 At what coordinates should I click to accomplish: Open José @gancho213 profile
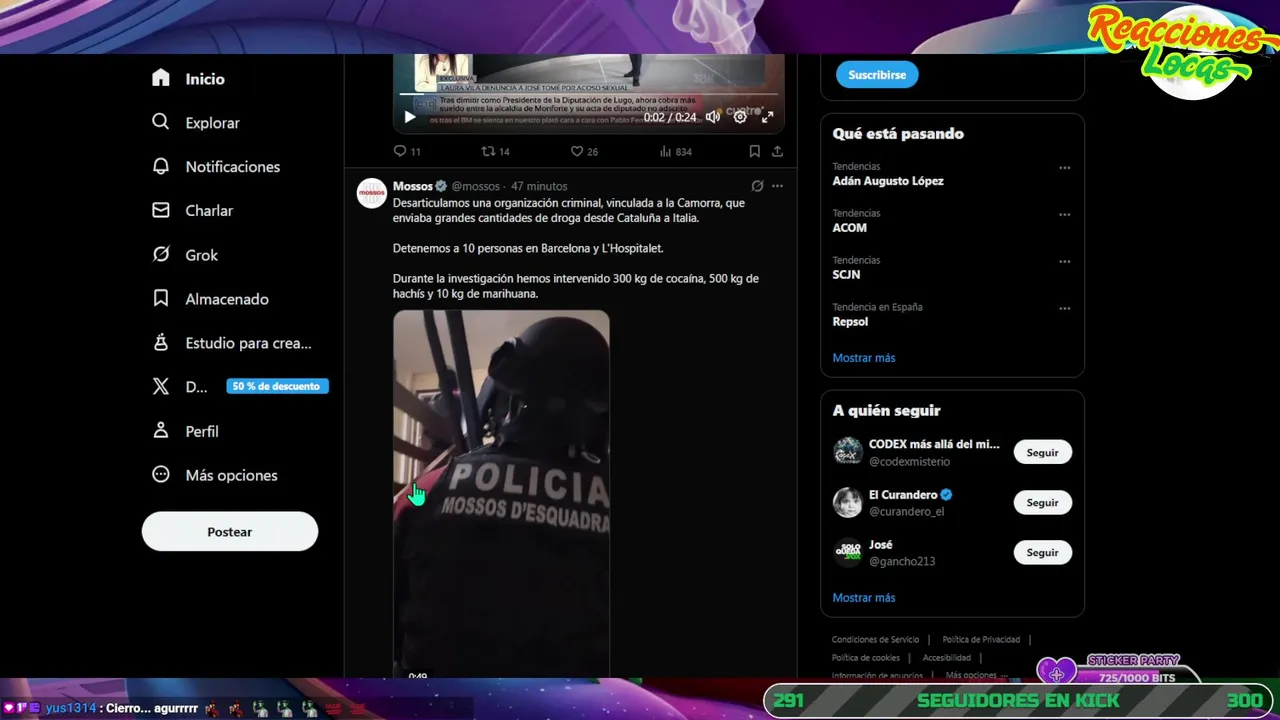click(x=880, y=545)
